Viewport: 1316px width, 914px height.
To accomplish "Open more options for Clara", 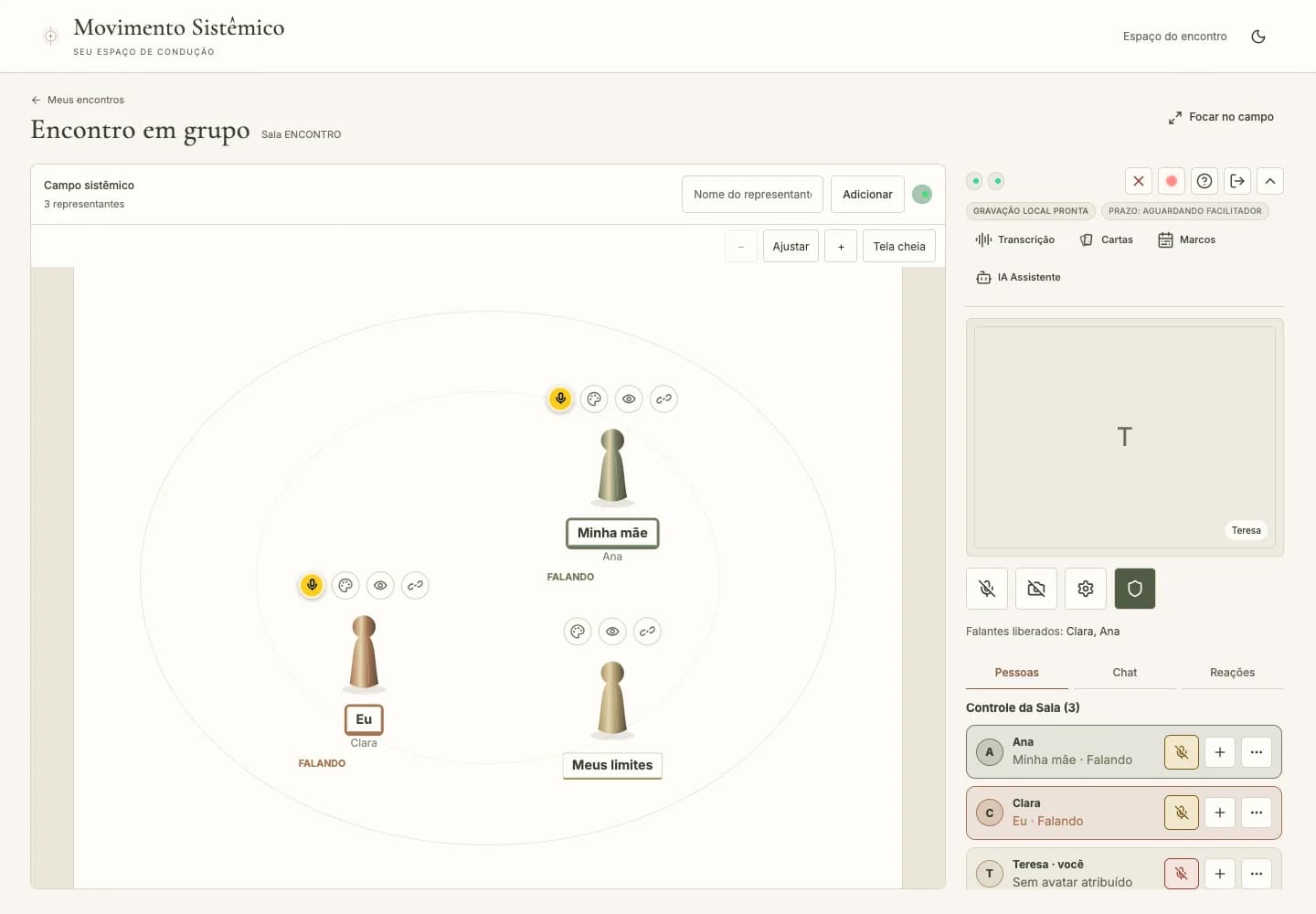I will [x=1257, y=813].
